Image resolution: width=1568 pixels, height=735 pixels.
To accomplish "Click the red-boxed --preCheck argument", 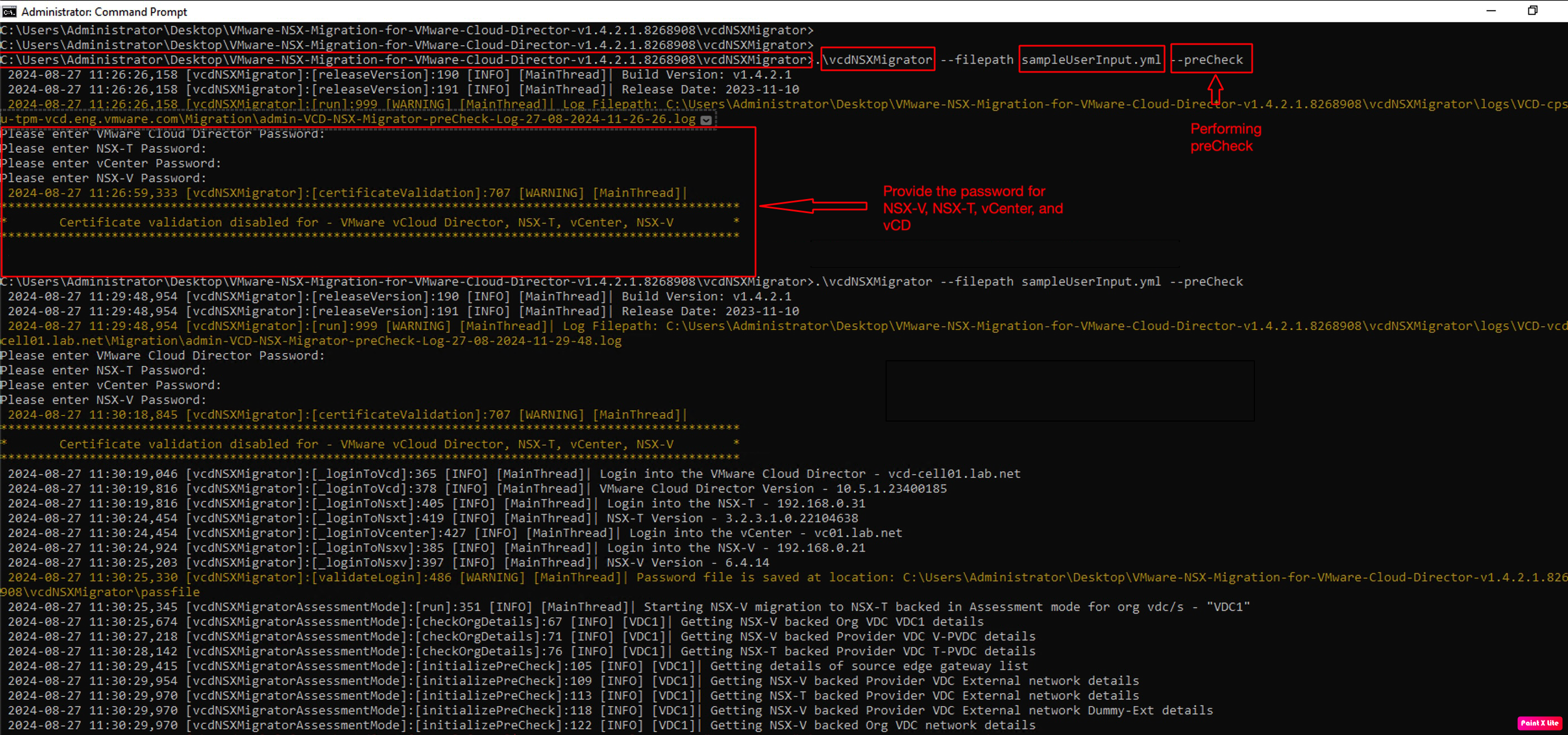I will pos(1211,60).
